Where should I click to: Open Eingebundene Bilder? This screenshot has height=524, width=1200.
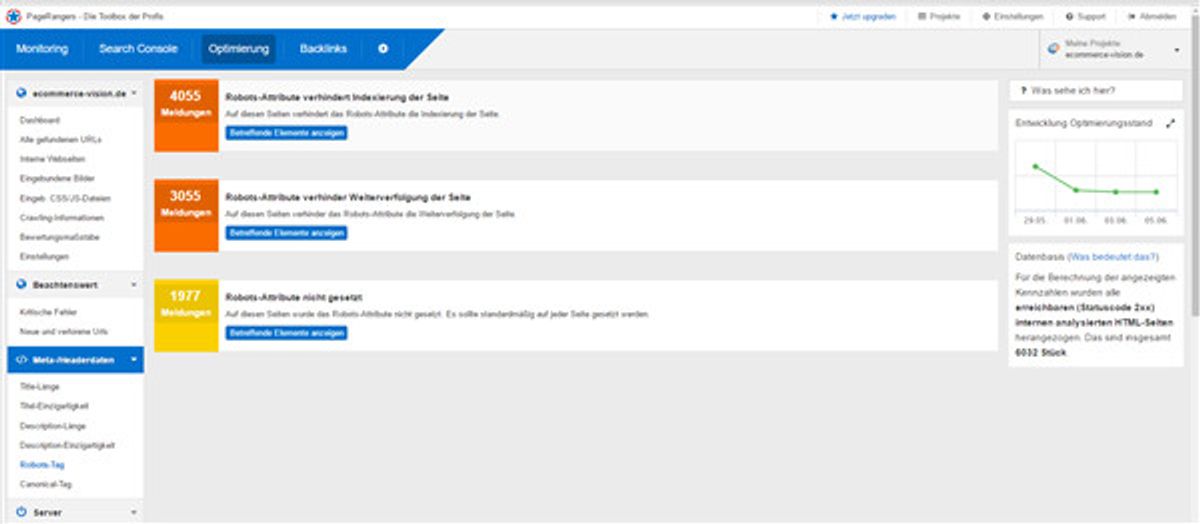(x=57, y=179)
